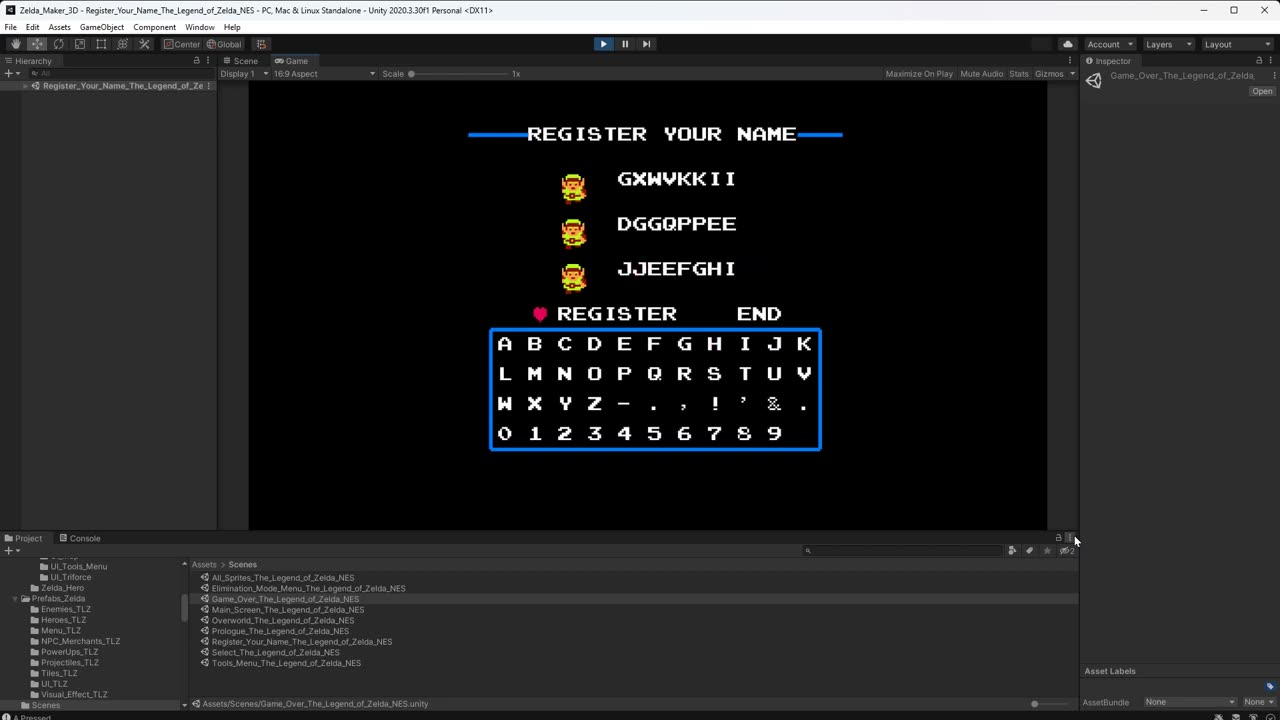1280x720 pixels.
Task: Open the custom editor tools icon
Action: coord(144,44)
